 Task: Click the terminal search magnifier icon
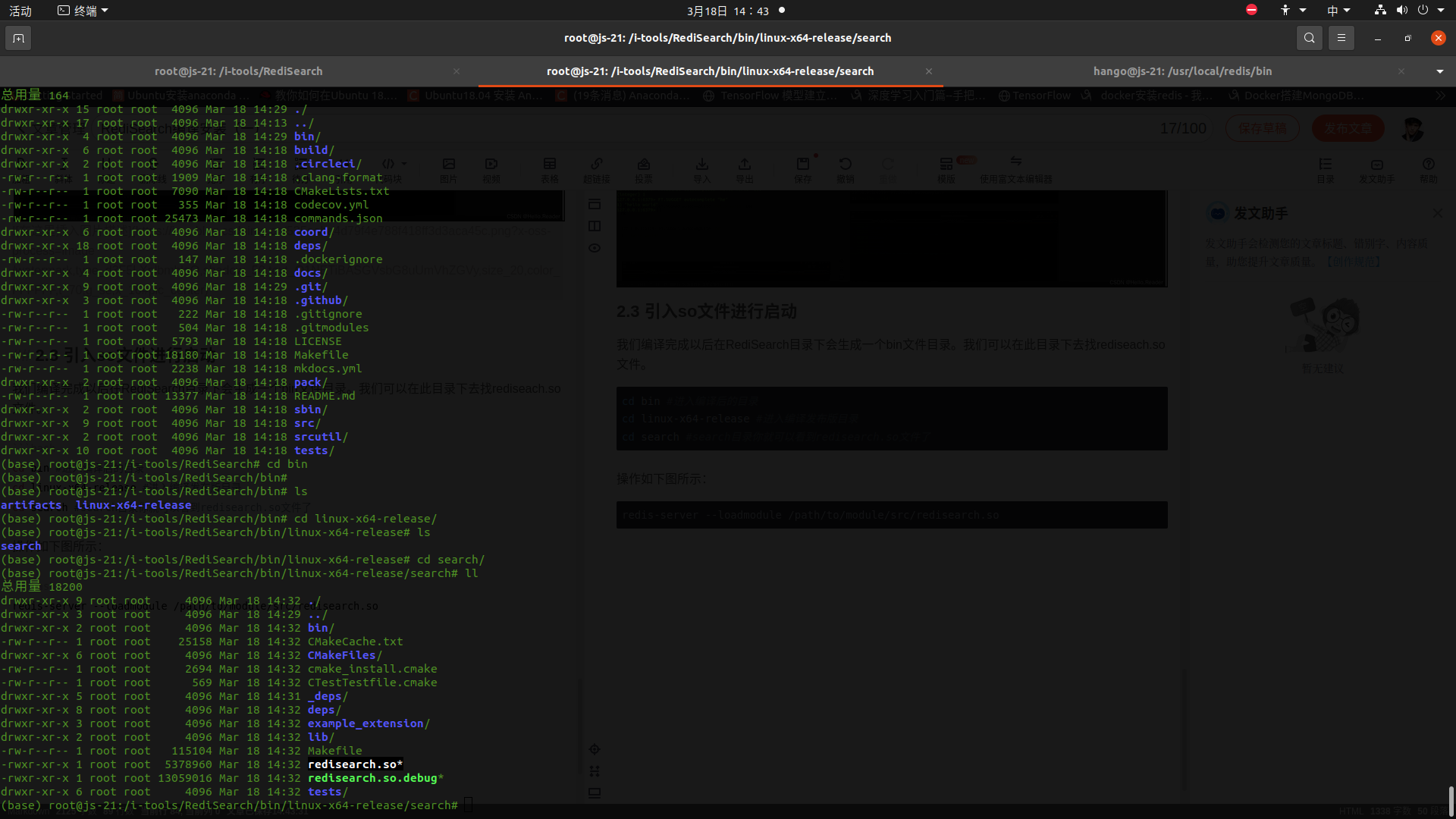[x=1309, y=38]
